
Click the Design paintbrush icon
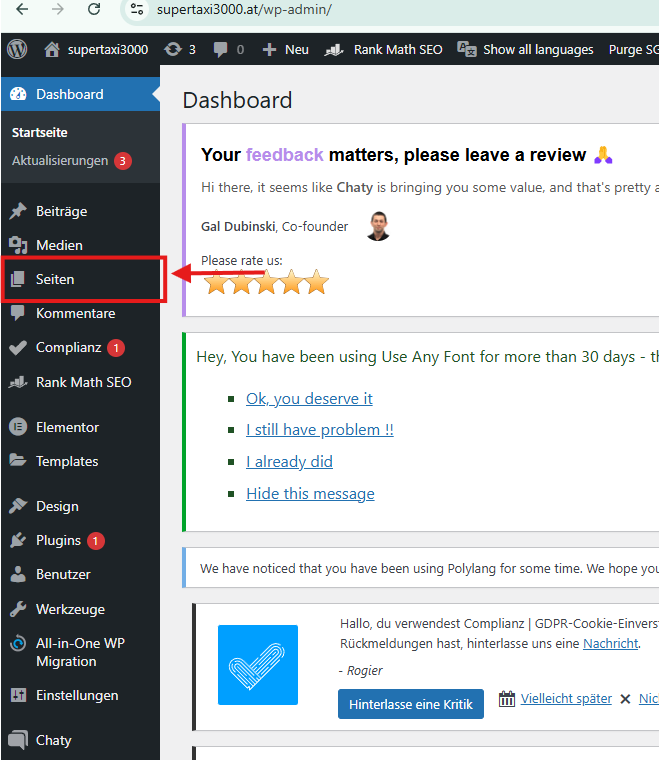pos(18,506)
